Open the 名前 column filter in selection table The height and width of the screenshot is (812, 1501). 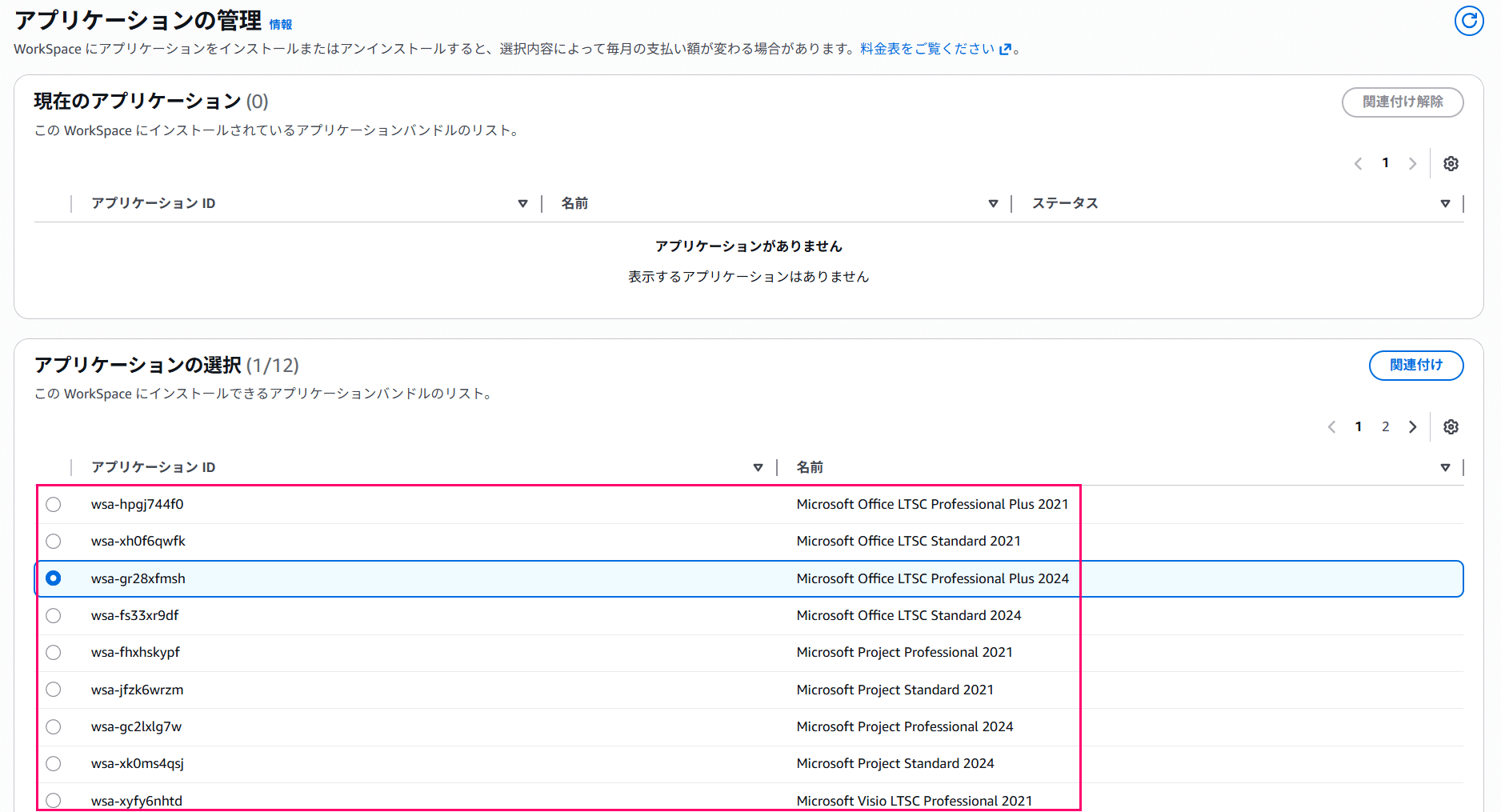tap(1446, 467)
